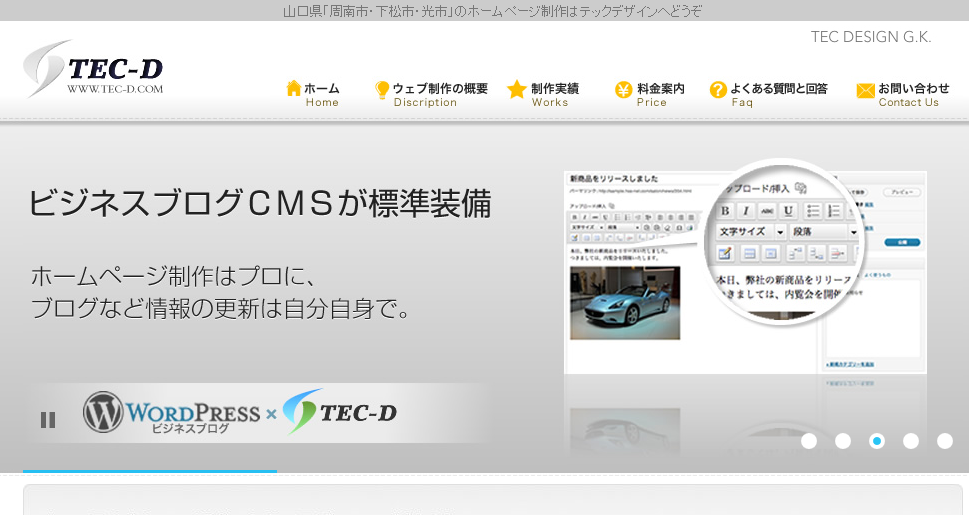Viewport: 969px width, 515px height.
Task: Select the first slide indicator dot
Action: [x=809, y=441]
